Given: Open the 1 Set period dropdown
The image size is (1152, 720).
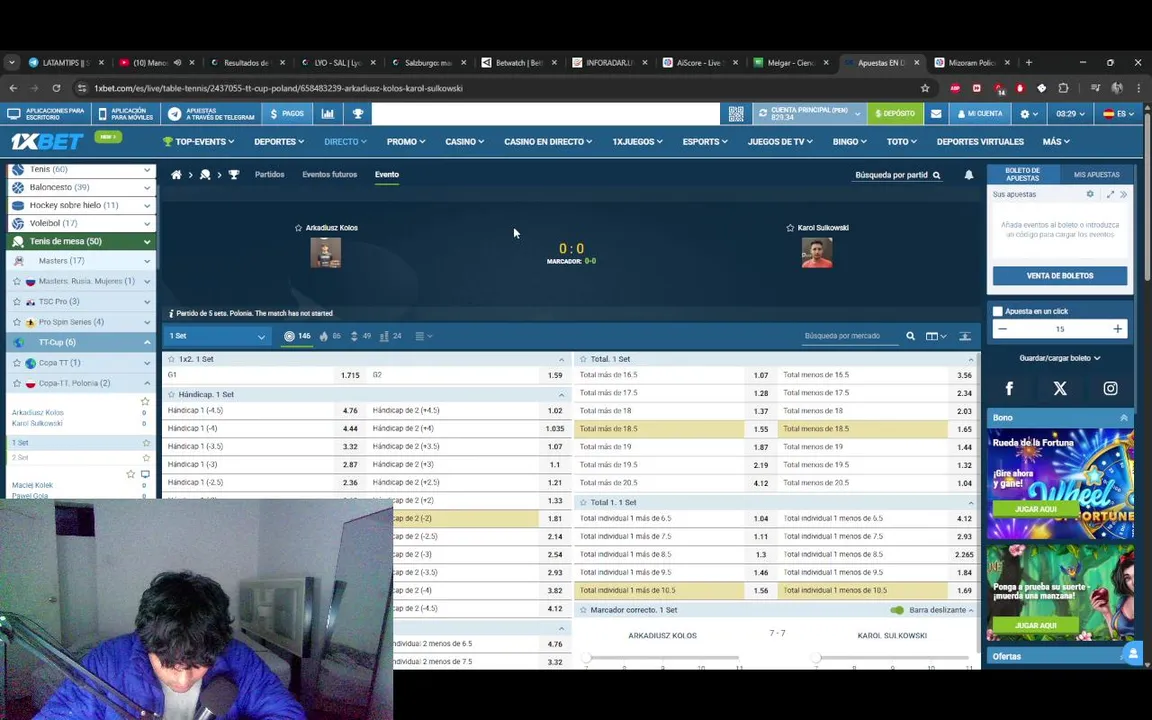Looking at the screenshot, I should tap(217, 336).
